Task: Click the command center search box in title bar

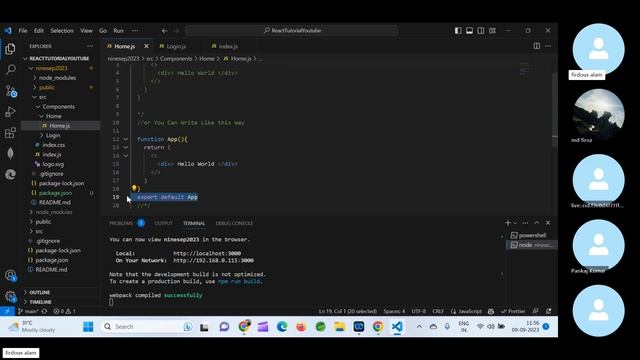Action: (x=292, y=31)
